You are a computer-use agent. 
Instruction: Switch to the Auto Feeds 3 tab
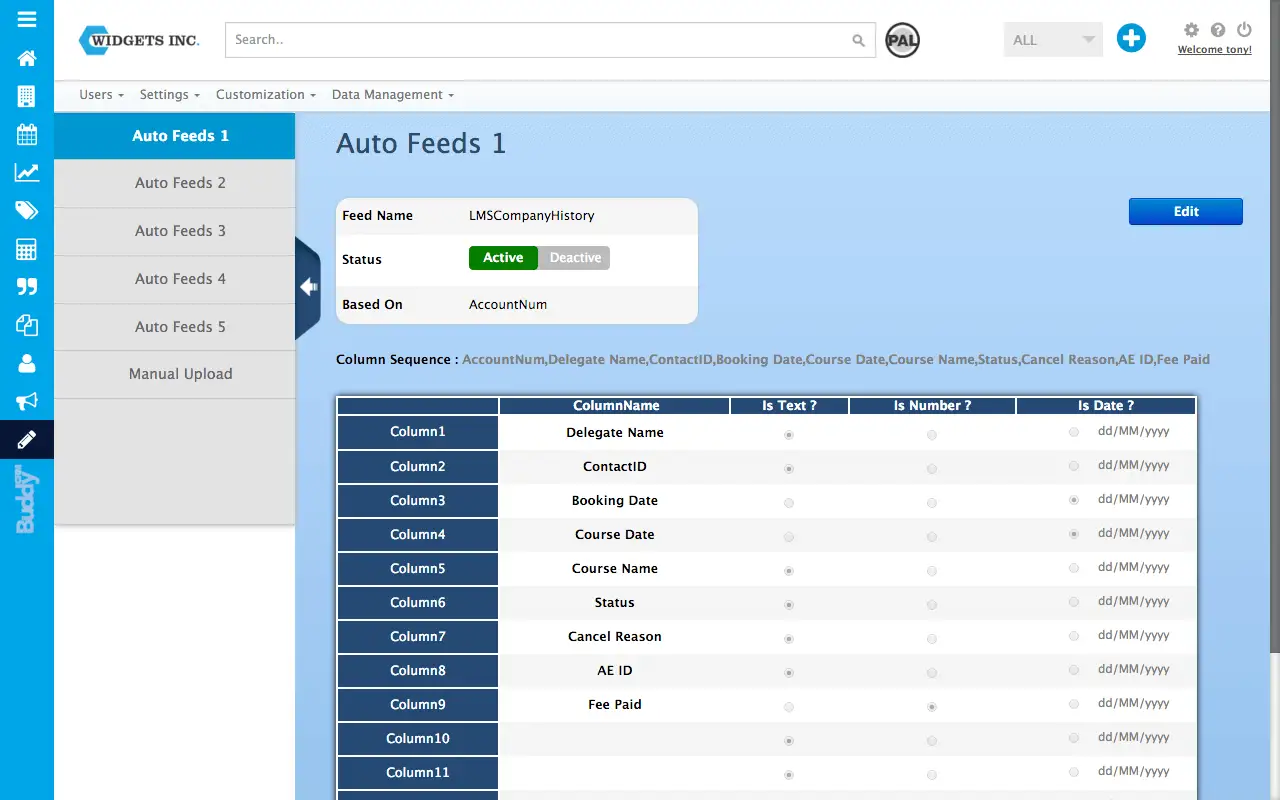180,231
